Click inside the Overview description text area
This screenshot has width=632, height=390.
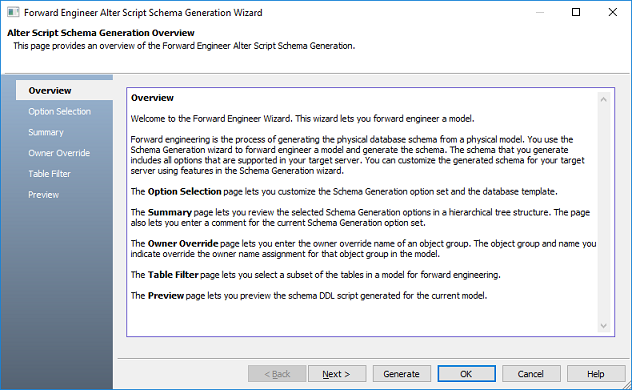(x=363, y=212)
